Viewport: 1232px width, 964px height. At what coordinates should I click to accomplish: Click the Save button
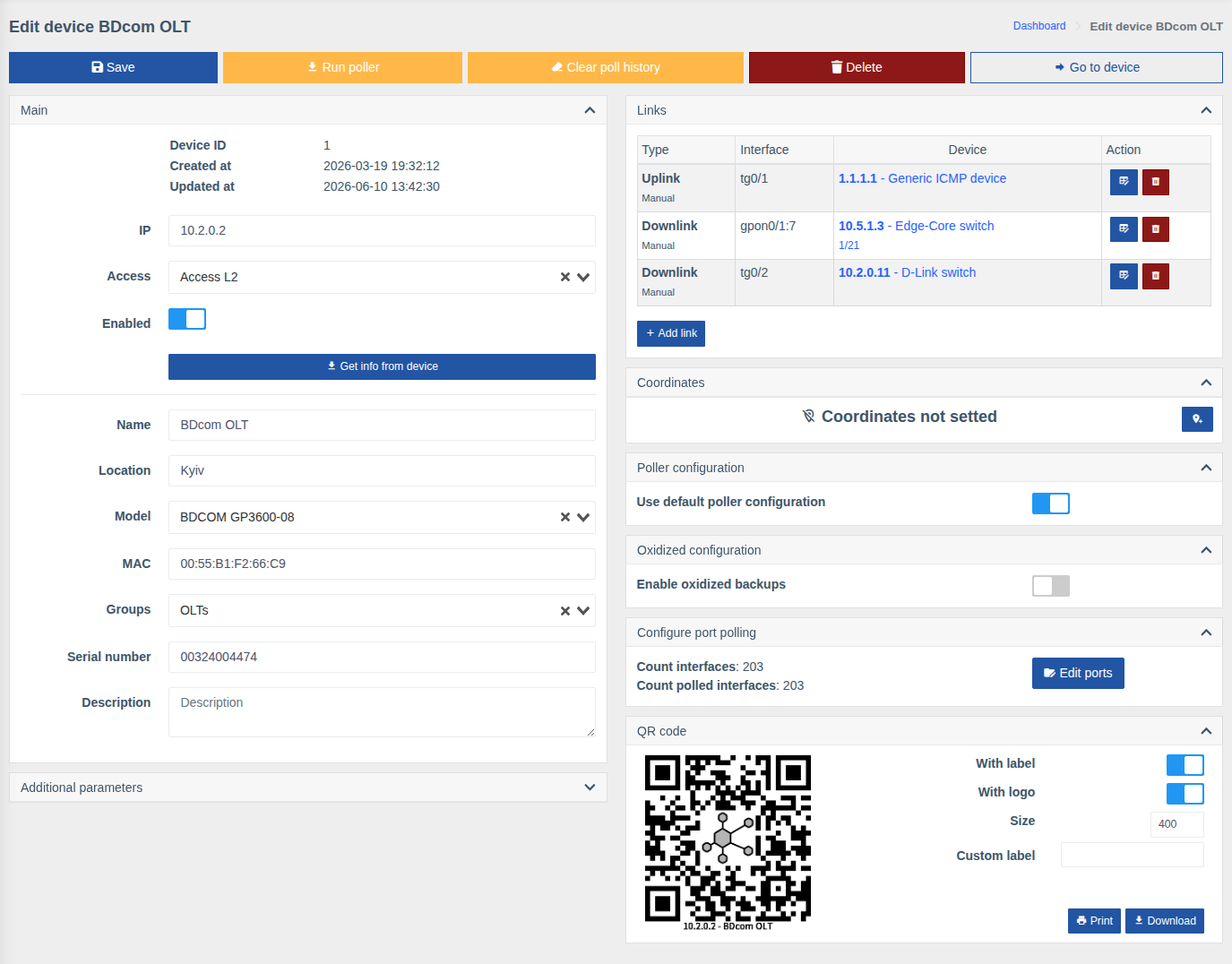113,67
